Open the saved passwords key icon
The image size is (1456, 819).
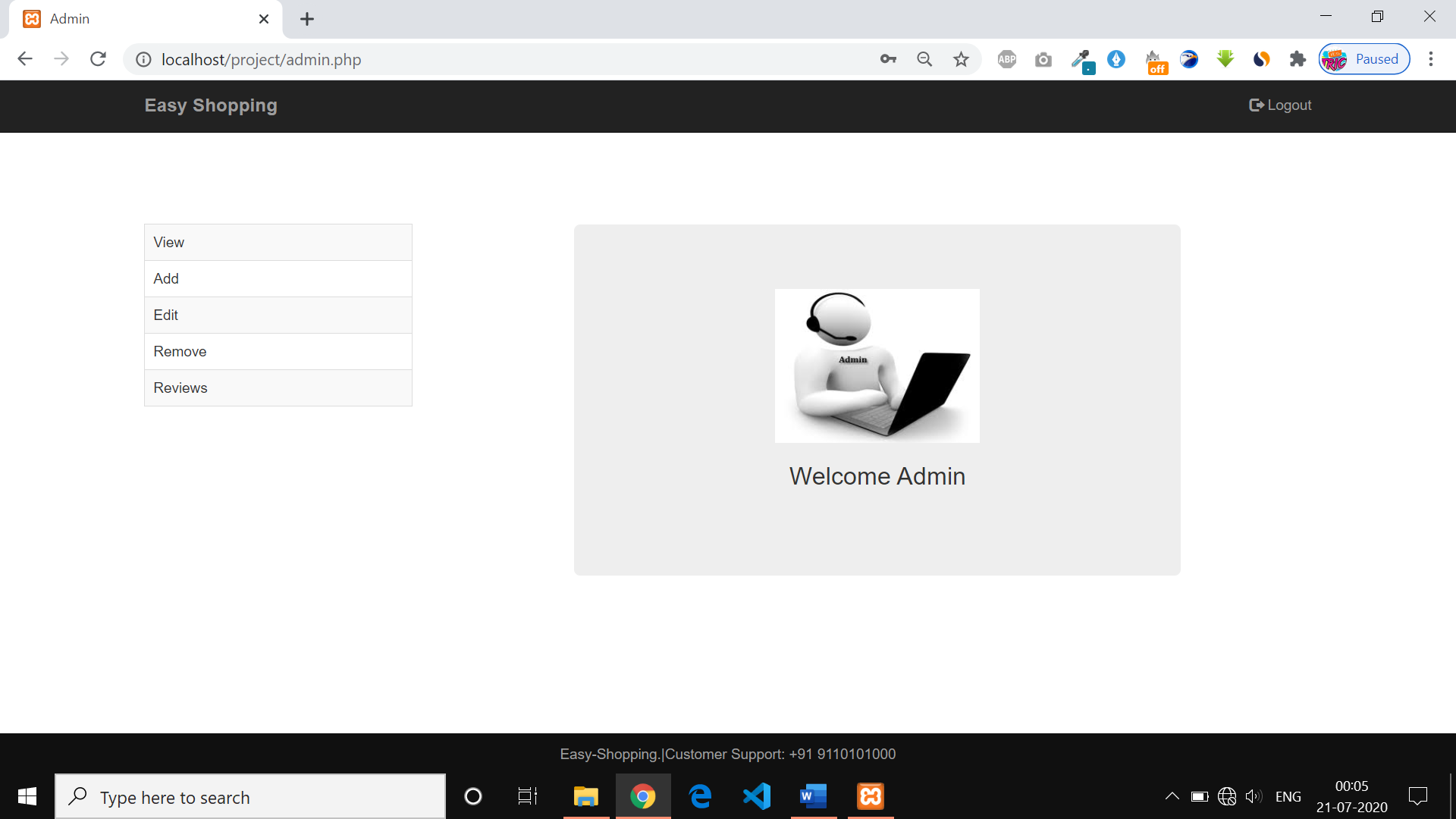(x=888, y=59)
